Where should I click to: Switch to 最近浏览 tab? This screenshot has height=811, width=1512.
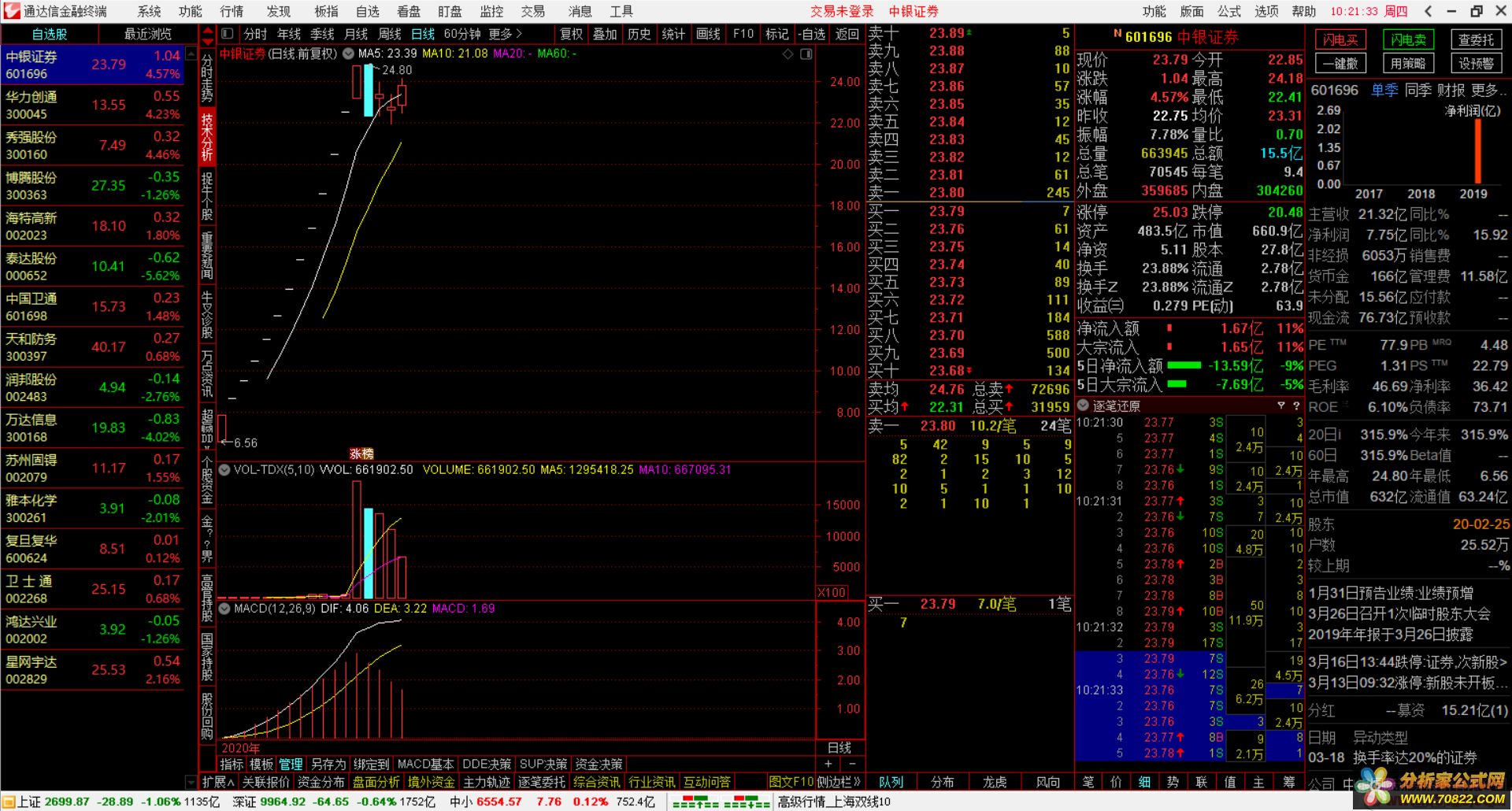tap(147, 34)
